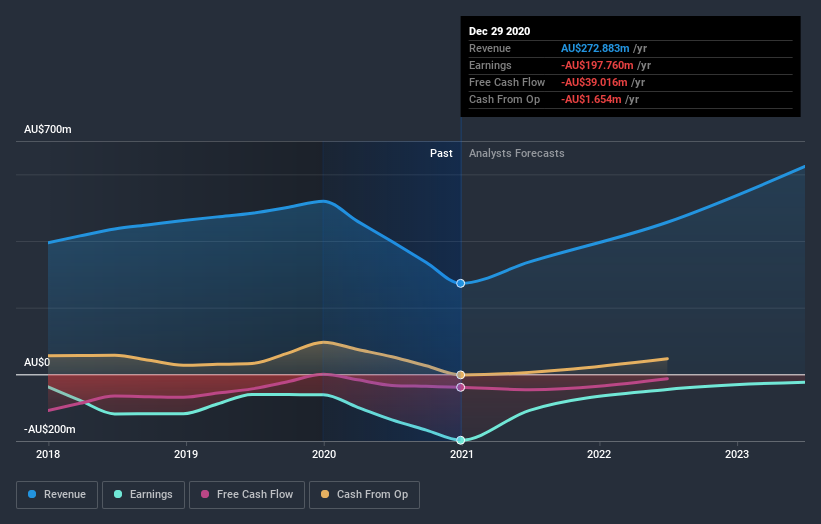821x524 pixels.
Task: Click the -AU$39.016m free cash flow value
Action: pyautogui.click(x=594, y=82)
